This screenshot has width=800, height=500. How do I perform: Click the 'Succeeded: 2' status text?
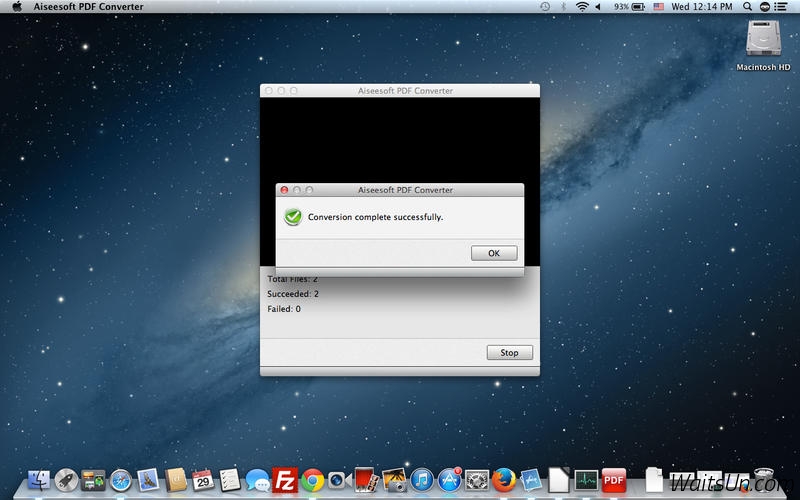point(293,294)
